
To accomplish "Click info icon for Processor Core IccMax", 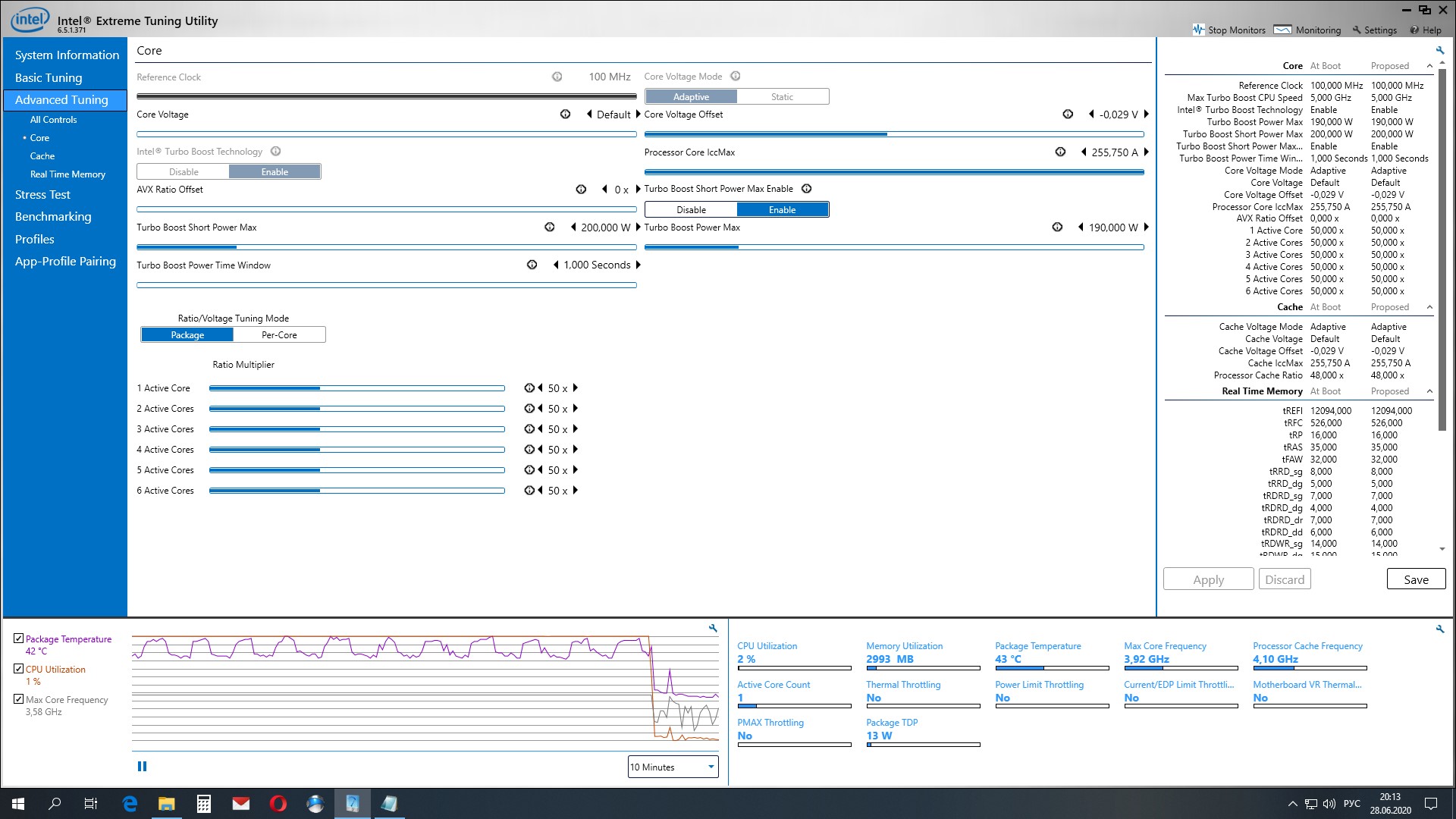I will [1060, 152].
